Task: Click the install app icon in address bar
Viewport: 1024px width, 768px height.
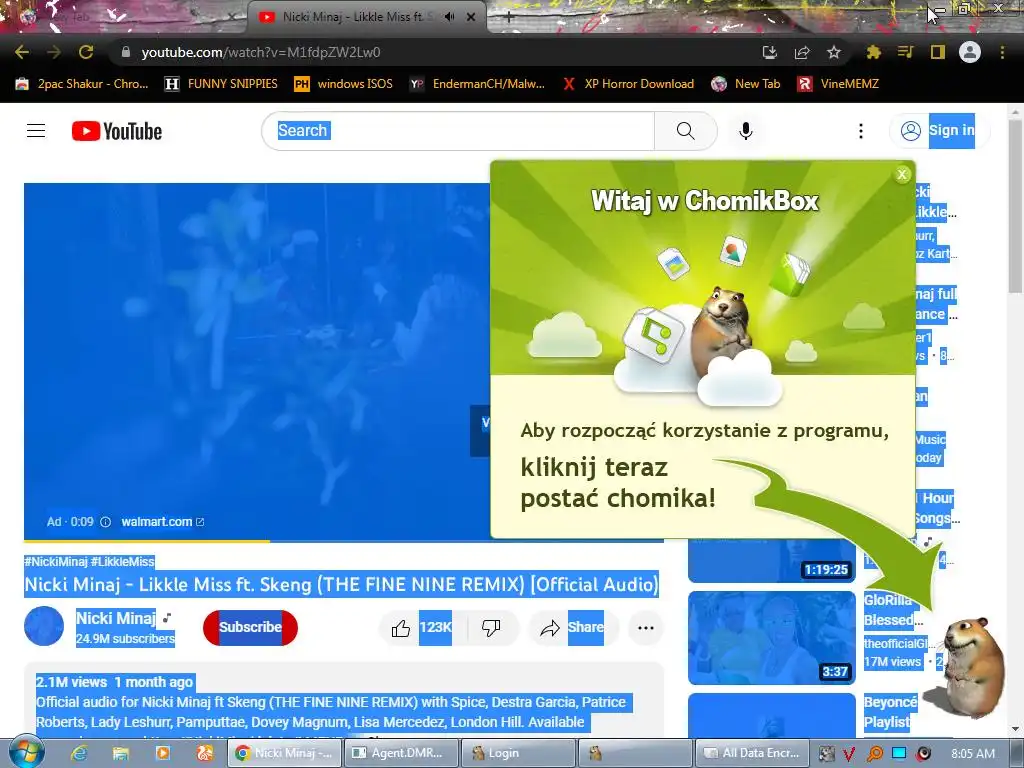Action: pos(770,52)
